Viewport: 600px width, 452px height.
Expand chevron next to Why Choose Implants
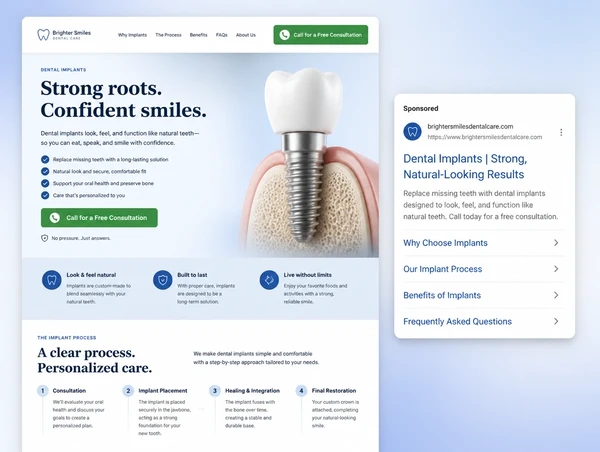tap(556, 243)
